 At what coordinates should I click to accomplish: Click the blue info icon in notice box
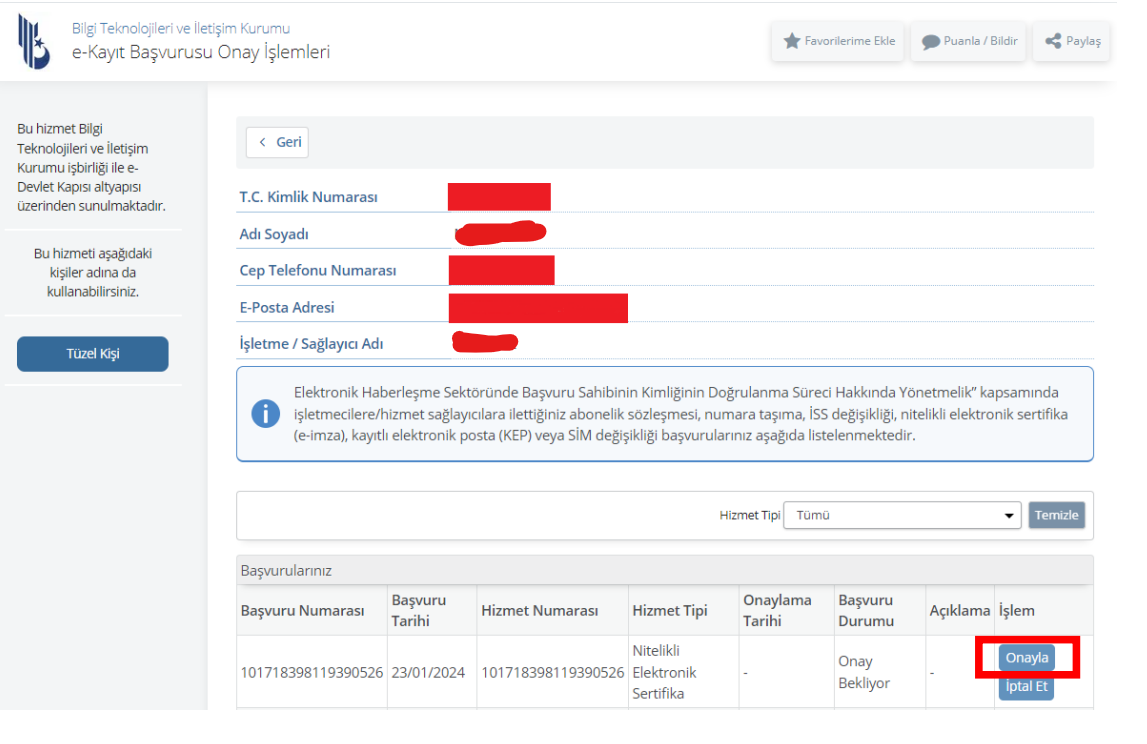[x=265, y=414]
